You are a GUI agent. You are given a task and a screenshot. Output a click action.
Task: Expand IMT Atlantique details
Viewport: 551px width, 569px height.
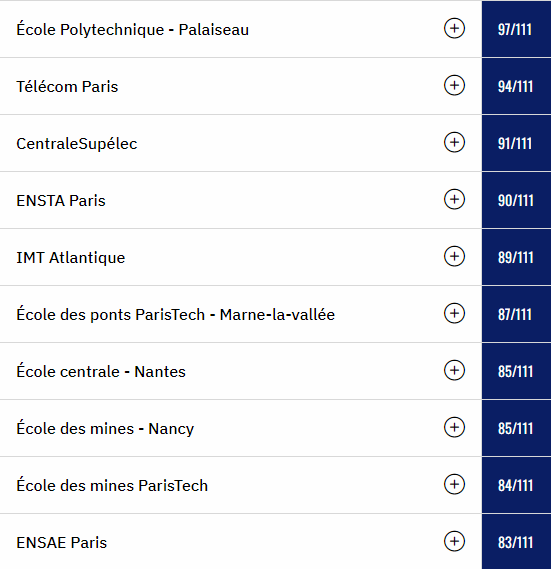pos(454,256)
